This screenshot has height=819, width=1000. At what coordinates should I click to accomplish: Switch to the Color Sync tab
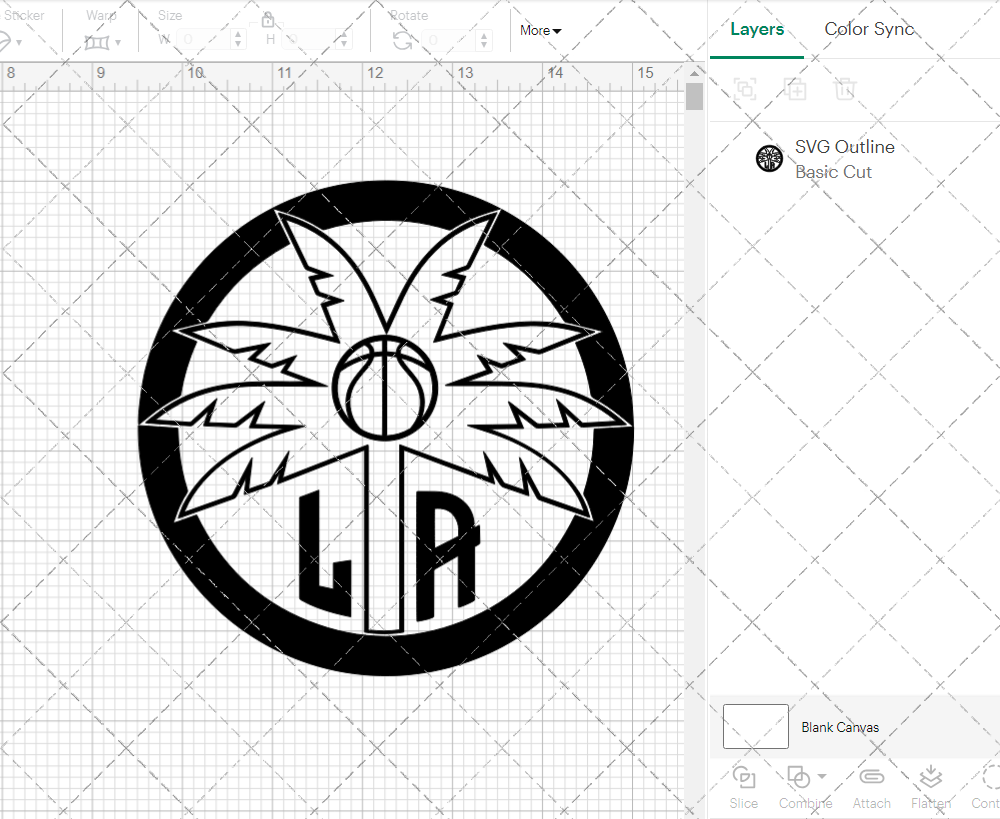coord(869,29)
